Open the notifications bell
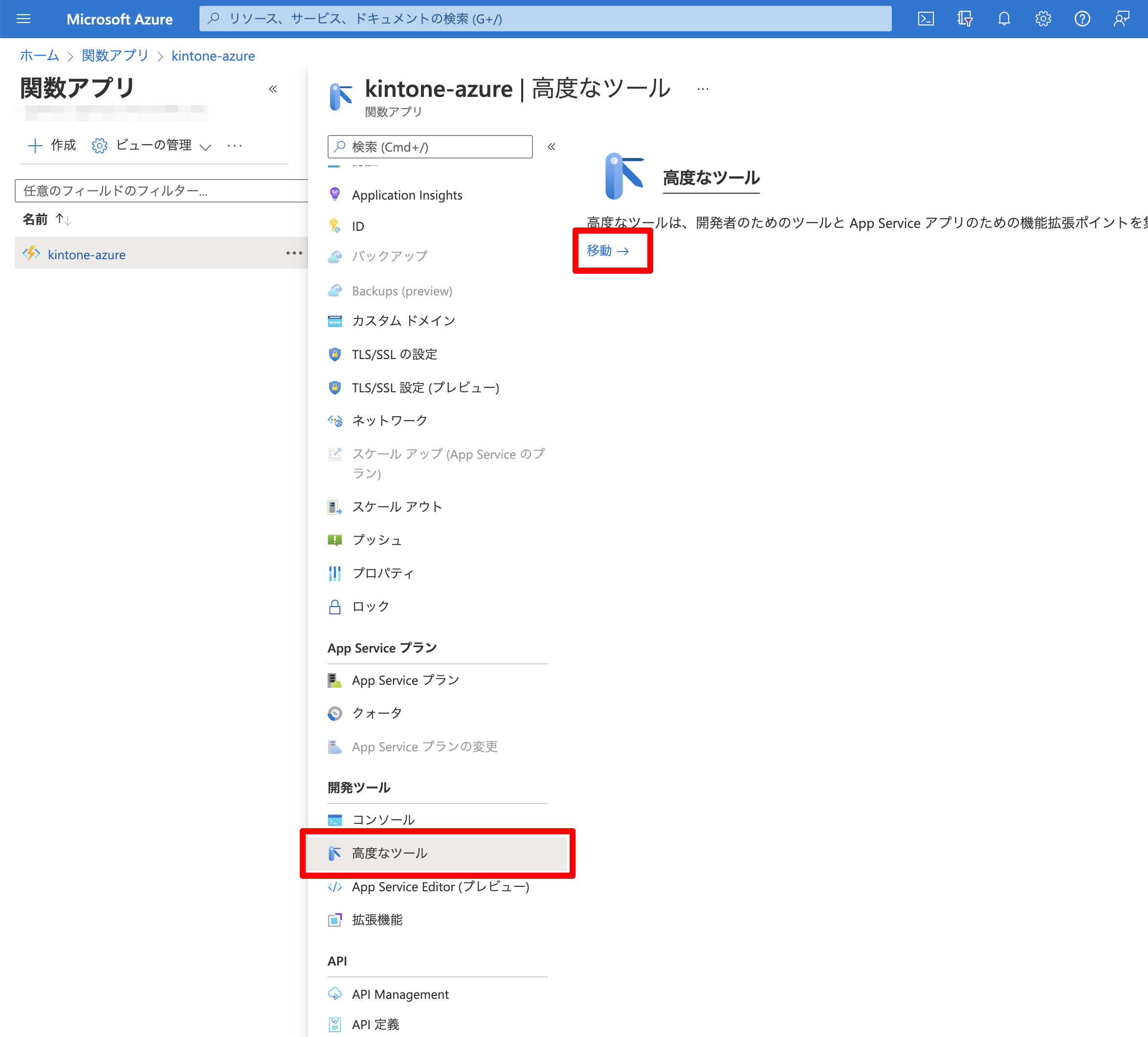 click(1004, 19)
